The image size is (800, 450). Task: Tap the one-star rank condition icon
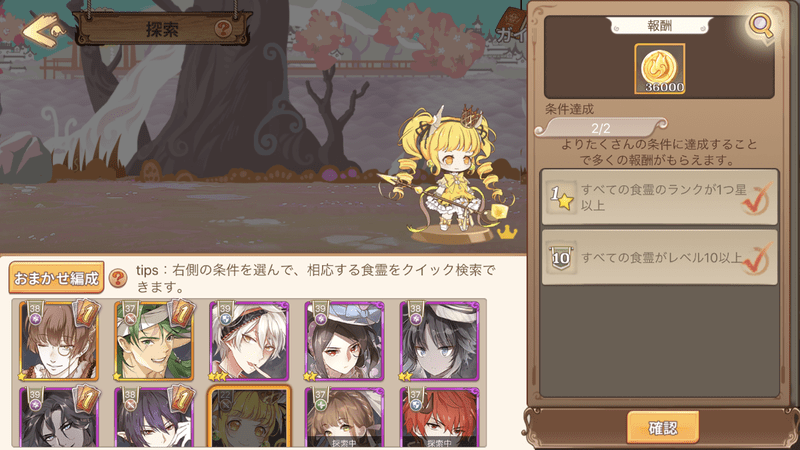[x=561, y=197]
